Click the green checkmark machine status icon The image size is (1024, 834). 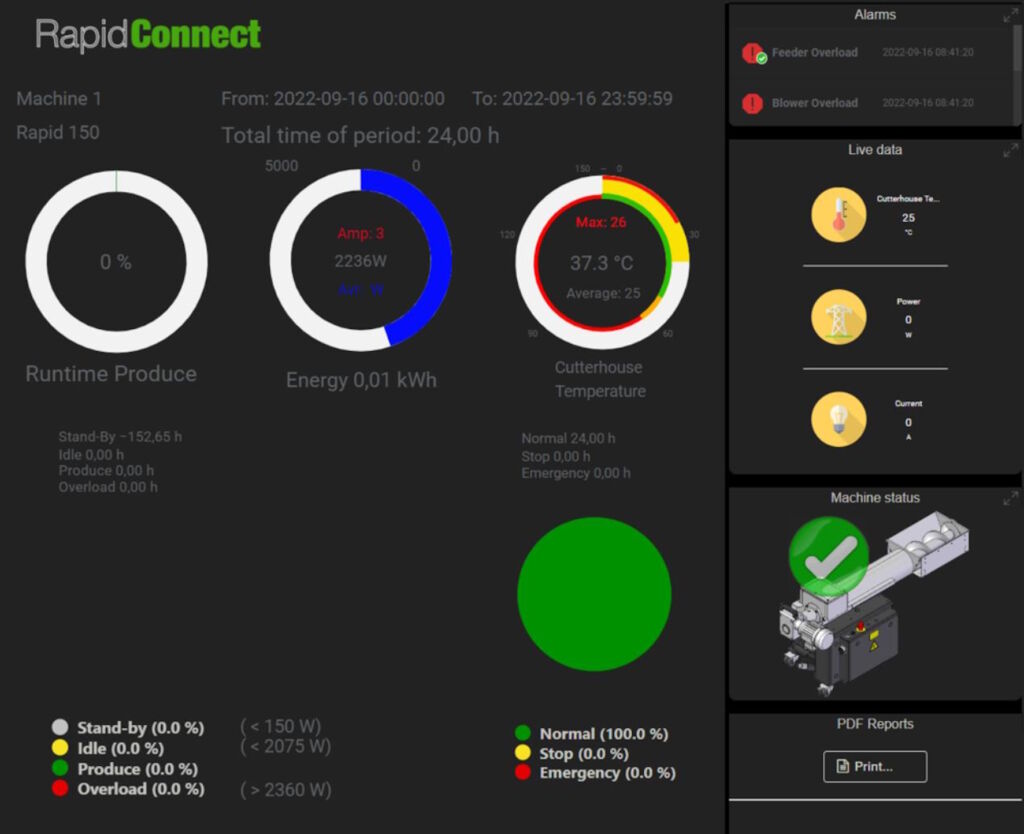tap(830, 557)
